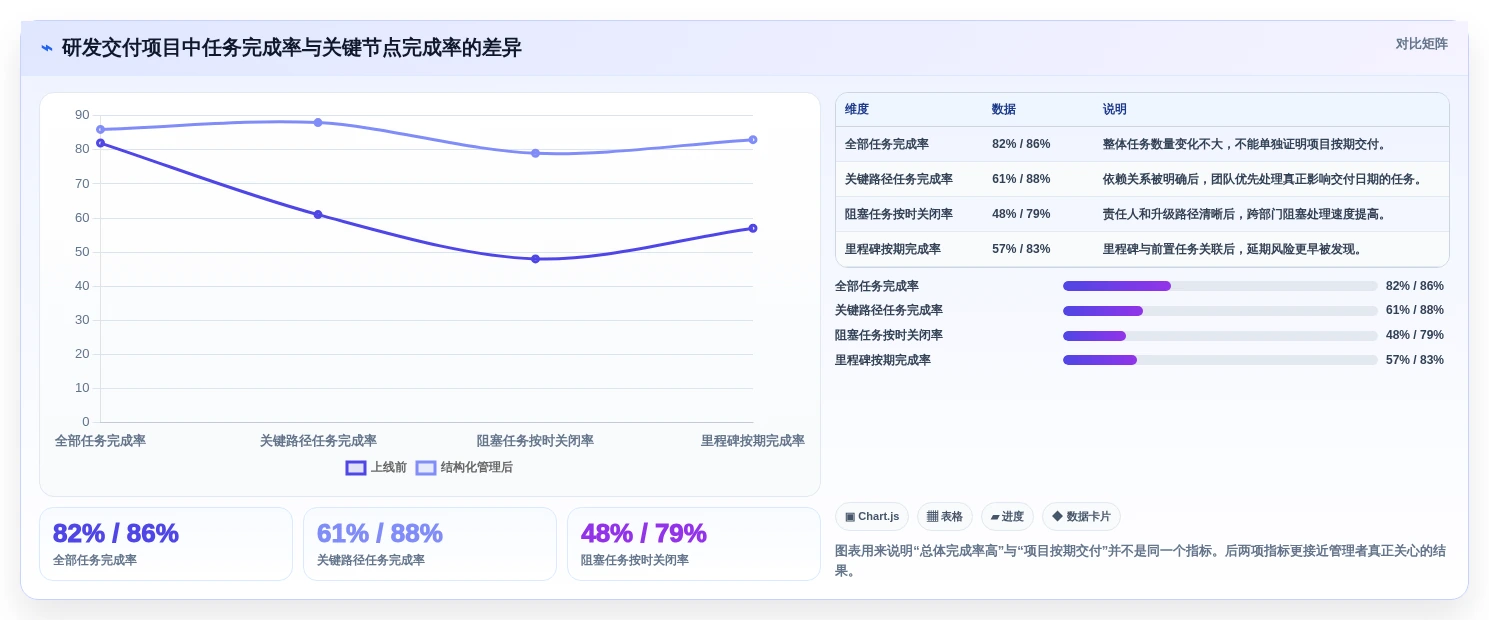
Task: Click table value 57% / 83%
Action: pos(1021,249)
